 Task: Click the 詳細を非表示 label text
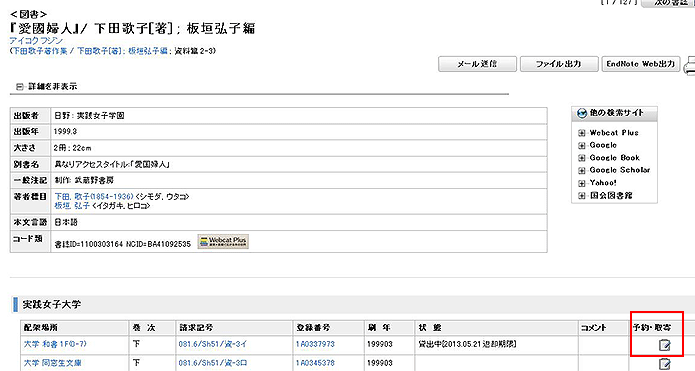(x=53, y=86)
